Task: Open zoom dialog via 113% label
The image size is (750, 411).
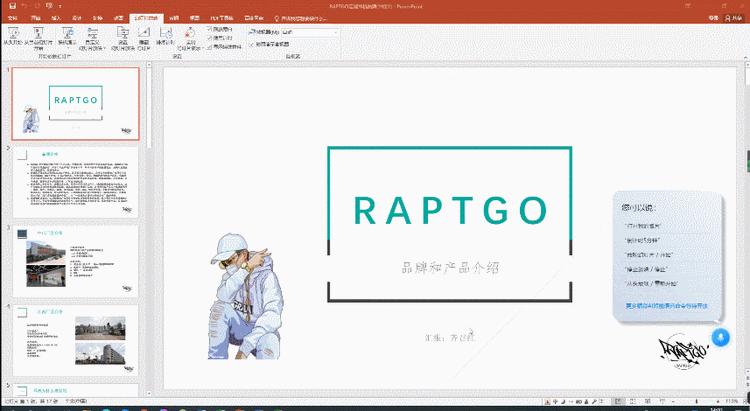Action: coord(732,401)
